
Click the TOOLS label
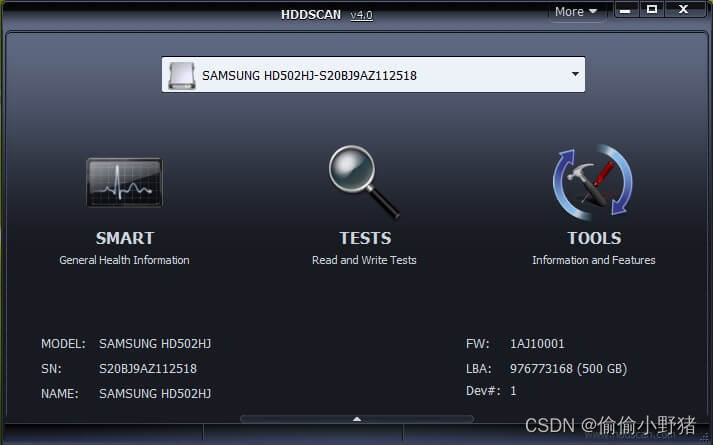[594, 238]
